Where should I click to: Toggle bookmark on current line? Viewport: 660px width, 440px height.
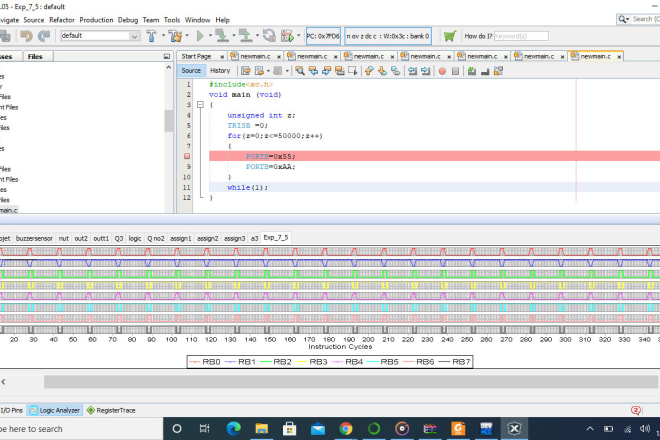pyautogui.click(x=395, y=71)
